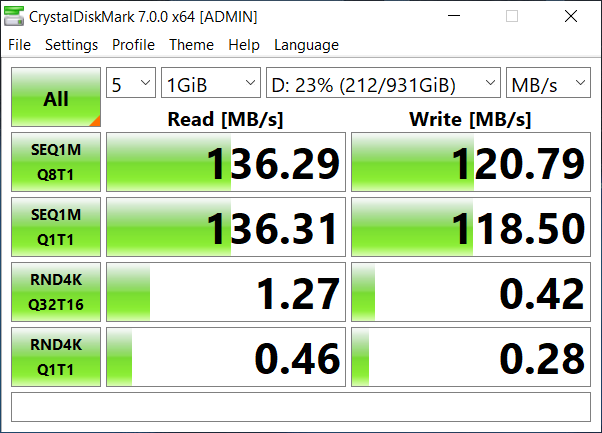Run the SEQ1M Q8T1 test
Viewport: 602px width, 433px height.
click(x=56, y=162)
